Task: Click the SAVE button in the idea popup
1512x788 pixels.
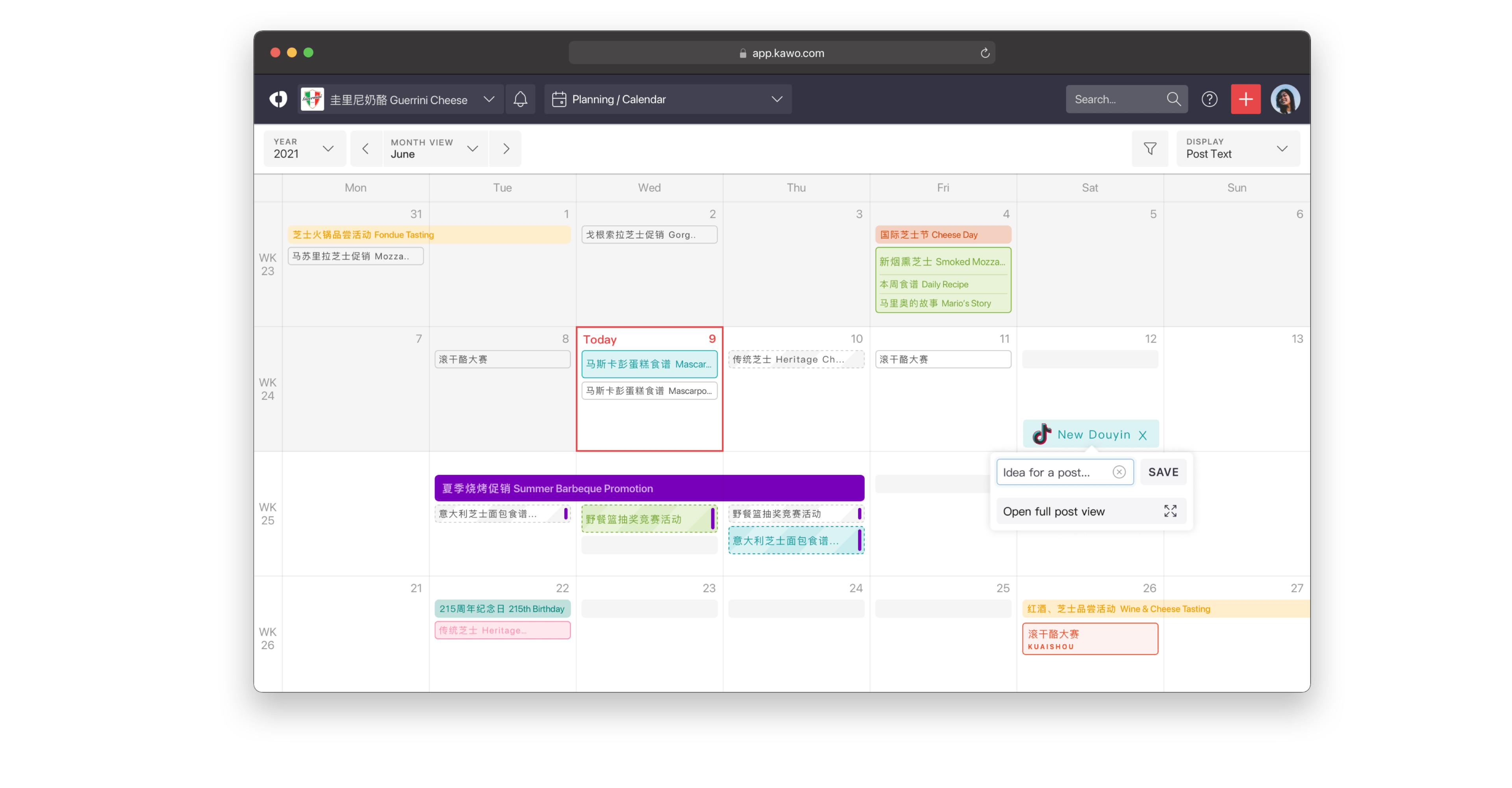Action: 1163,472
